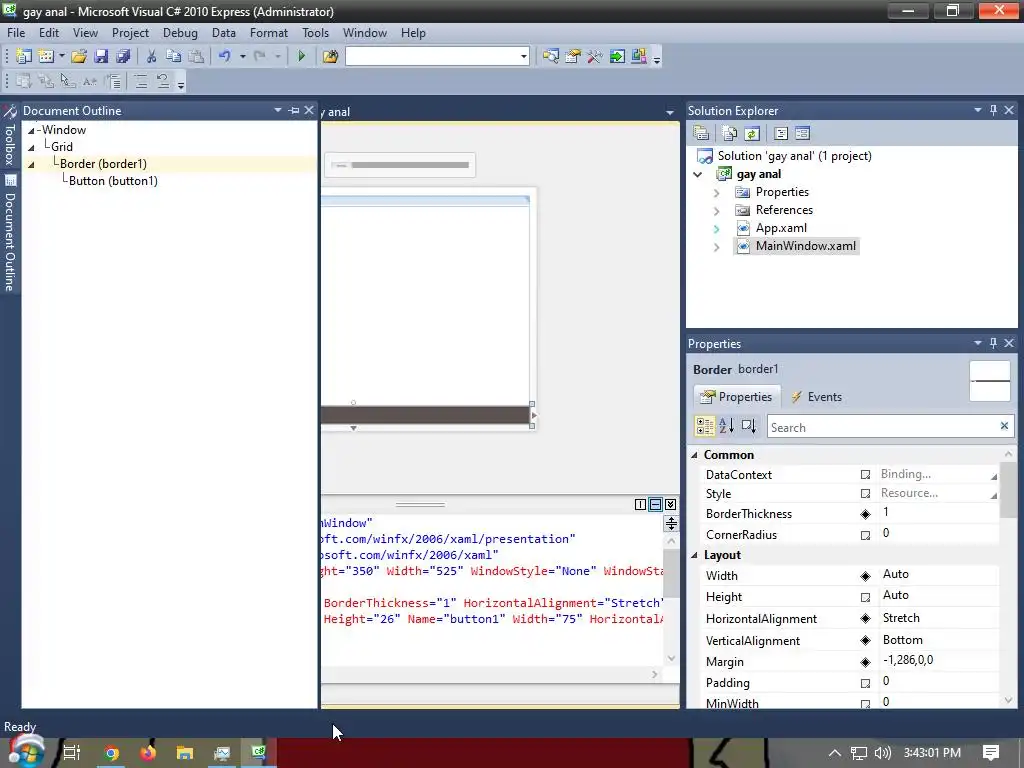Click the Extension Manager toolbar icon
This screenshot has height=768, width=1024.
tap(639, 57)
